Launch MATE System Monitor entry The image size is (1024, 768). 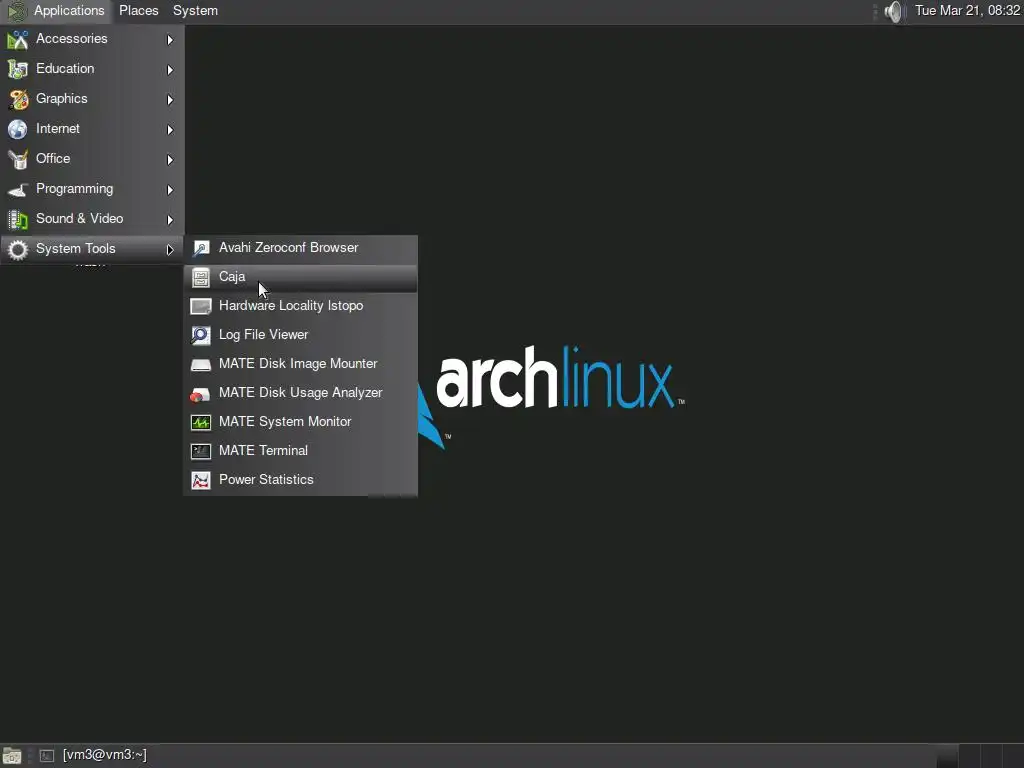(300, 422)
